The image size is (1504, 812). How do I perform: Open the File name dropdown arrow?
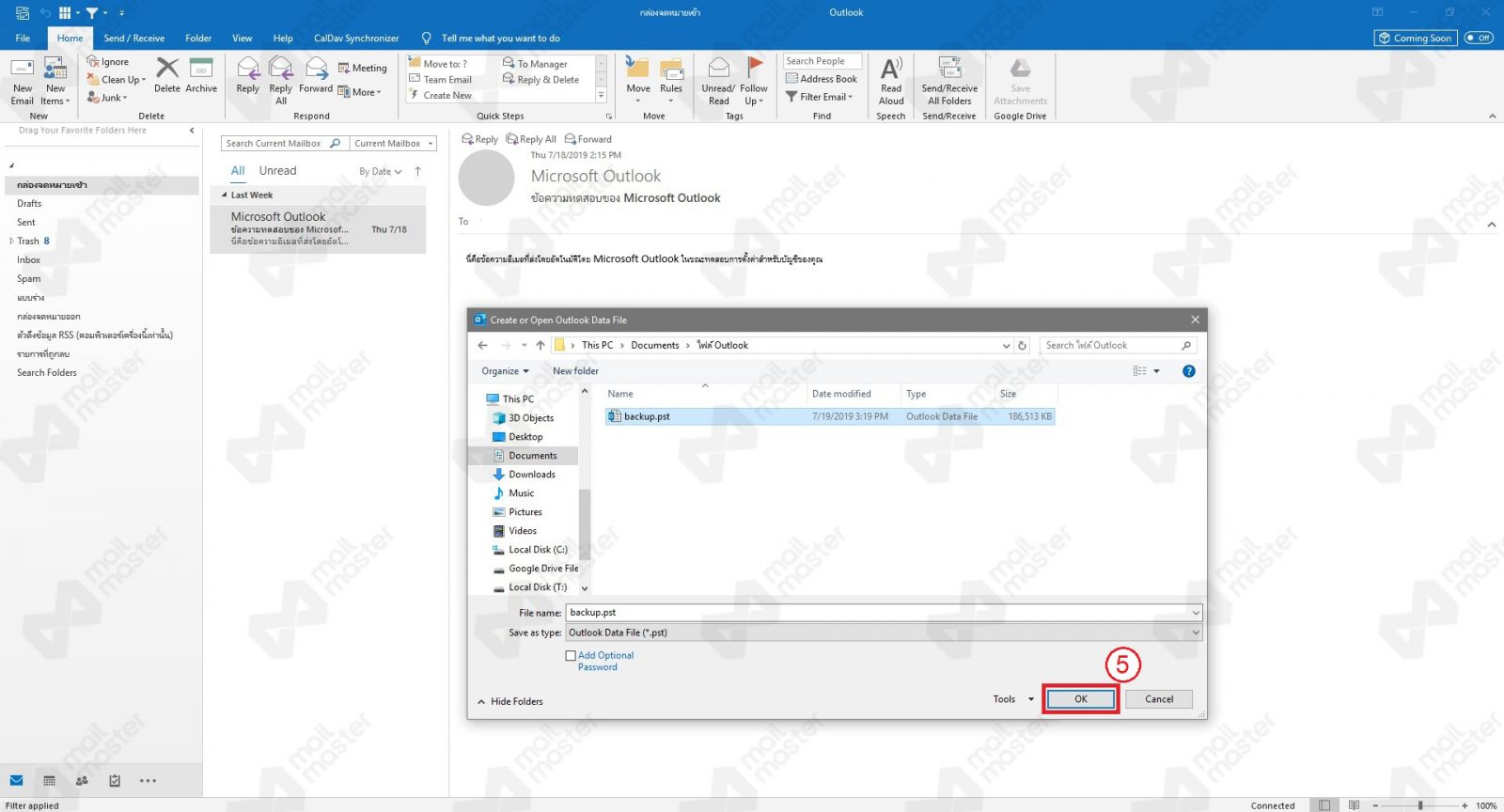[x=1196, y=613]
